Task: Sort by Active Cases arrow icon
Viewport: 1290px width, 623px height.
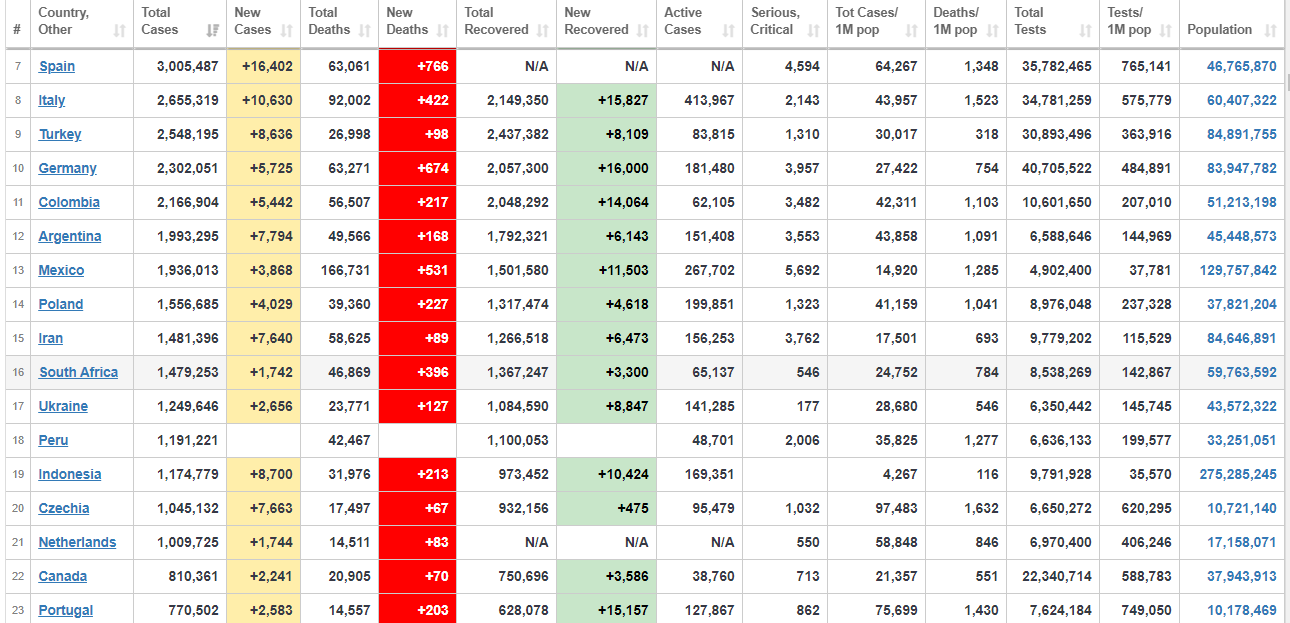Action: coord(729,31)
